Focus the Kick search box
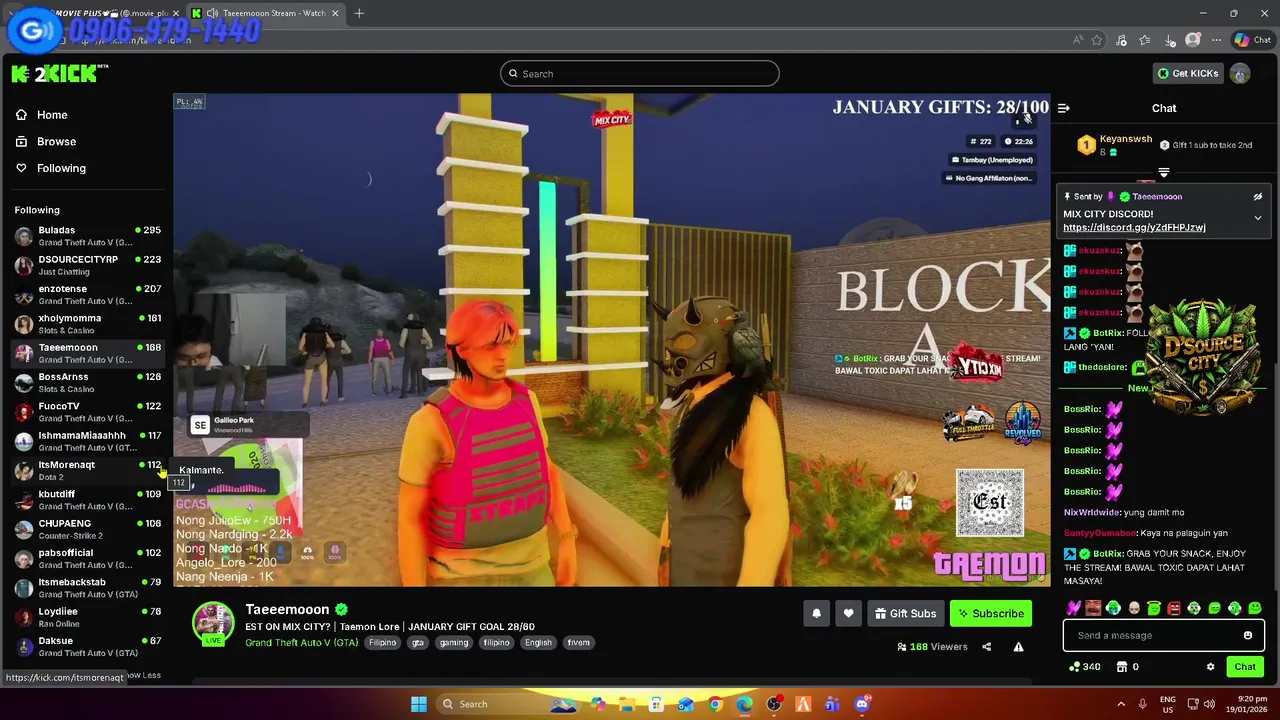The image size is (1280, 720). click(x=640, y=74)
